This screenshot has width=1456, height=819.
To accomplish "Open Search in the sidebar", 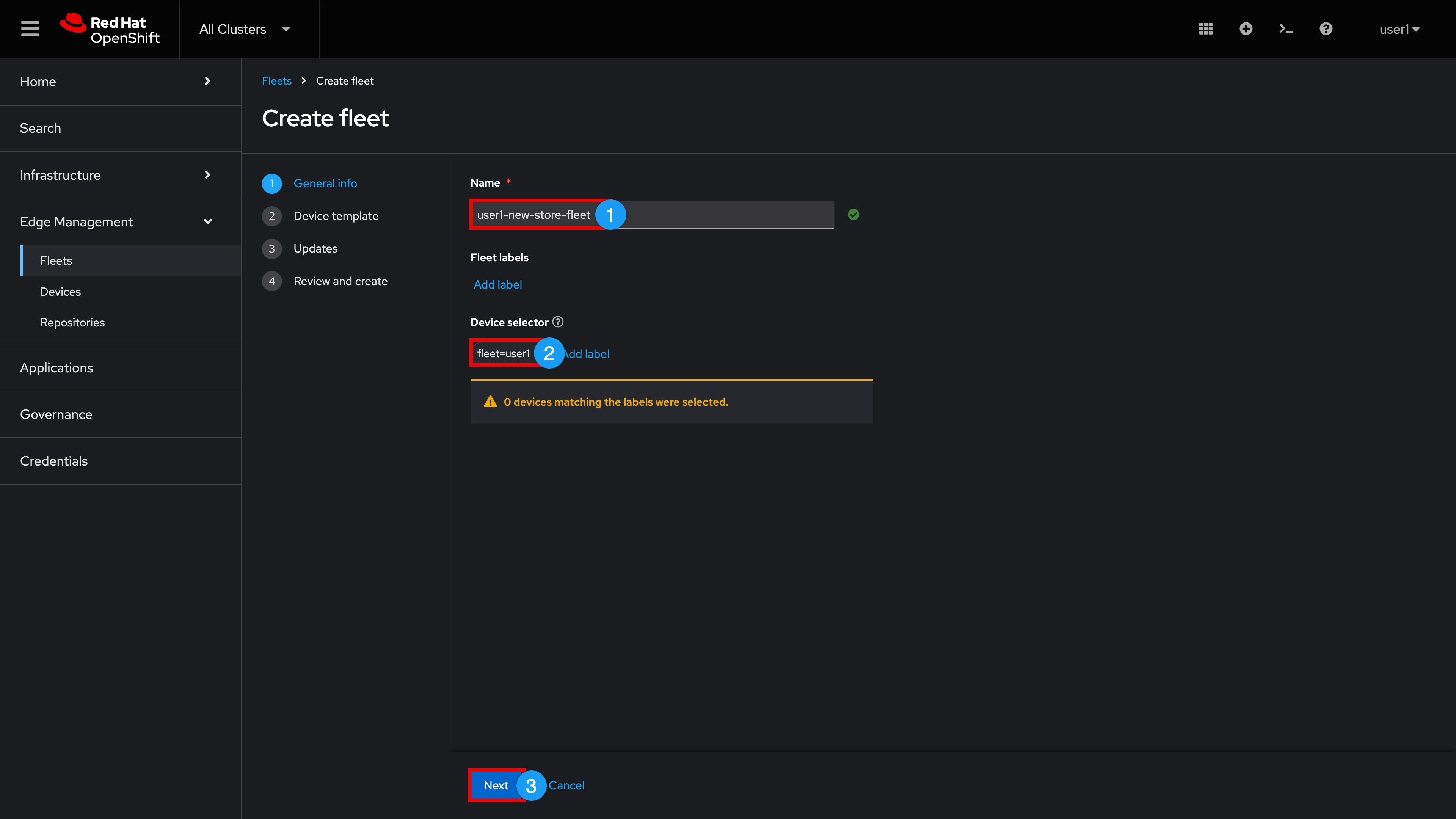I will coord(121,128).
